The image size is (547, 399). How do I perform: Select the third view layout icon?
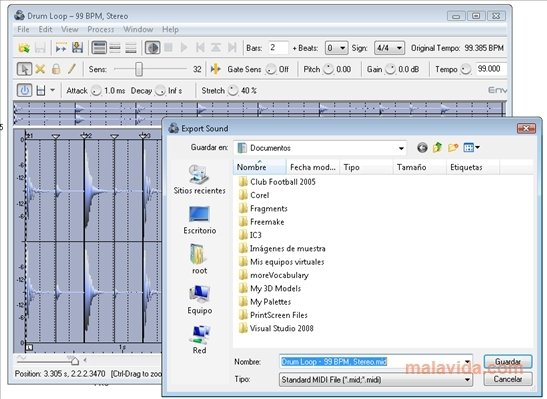click(x=130, y=48)
